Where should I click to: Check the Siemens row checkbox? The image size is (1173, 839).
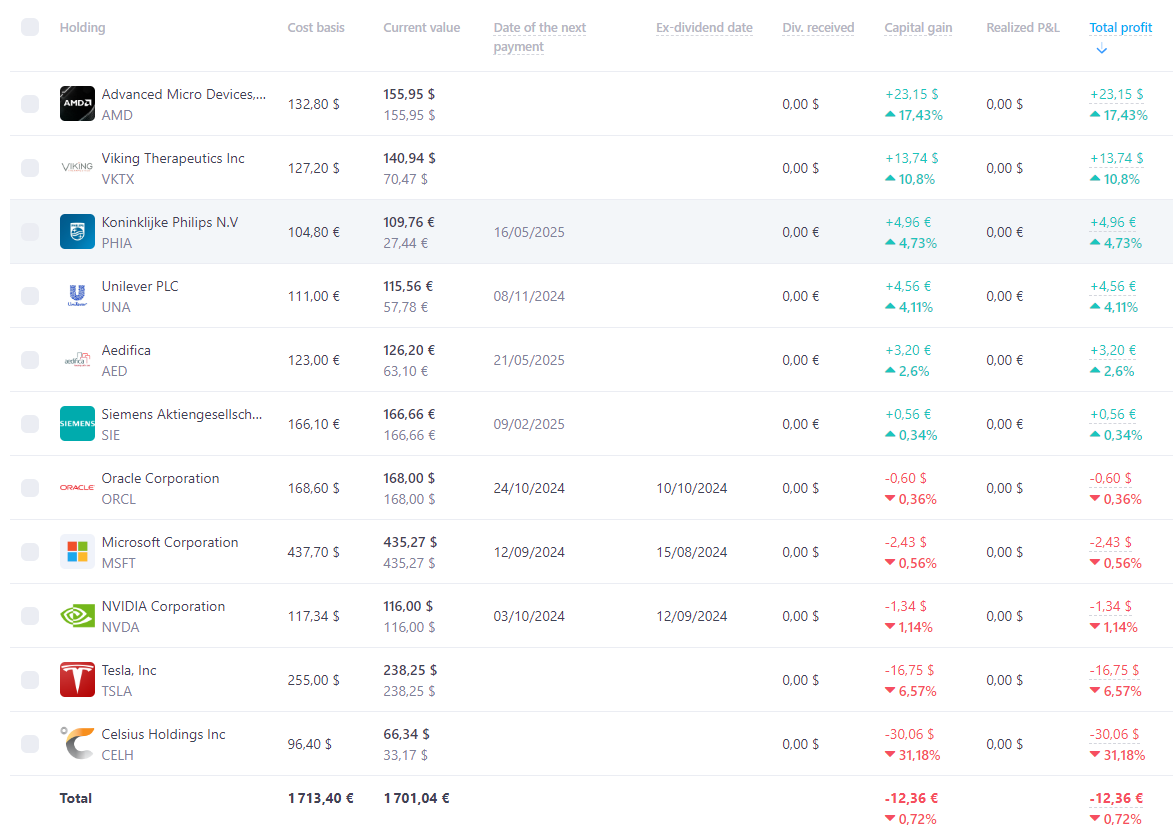(30, 424)
